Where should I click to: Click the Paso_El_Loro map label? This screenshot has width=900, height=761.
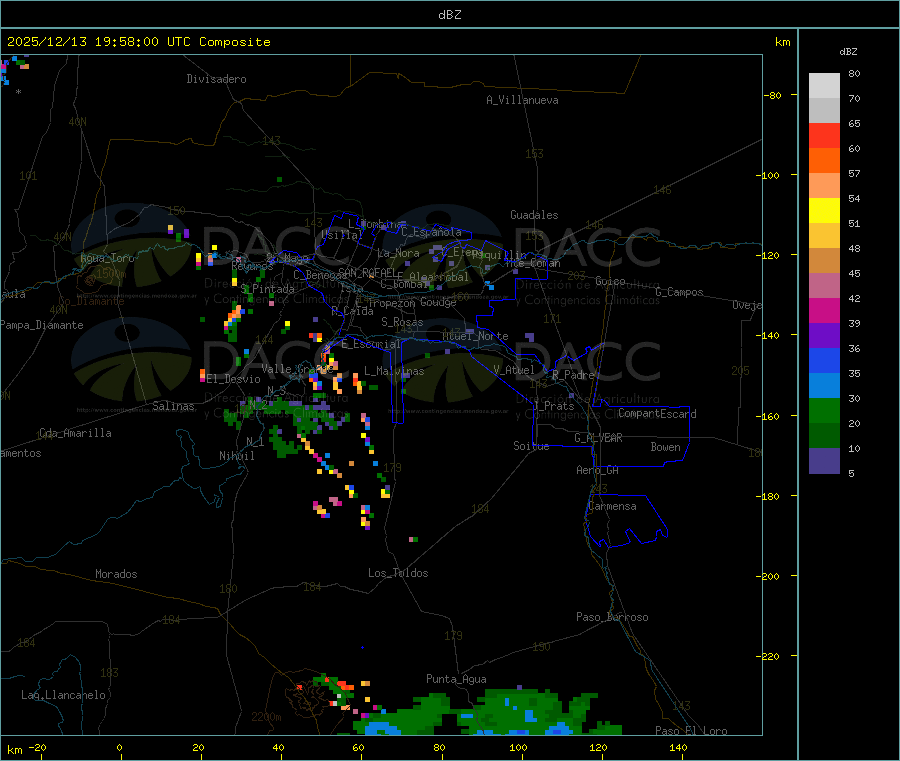691,731
